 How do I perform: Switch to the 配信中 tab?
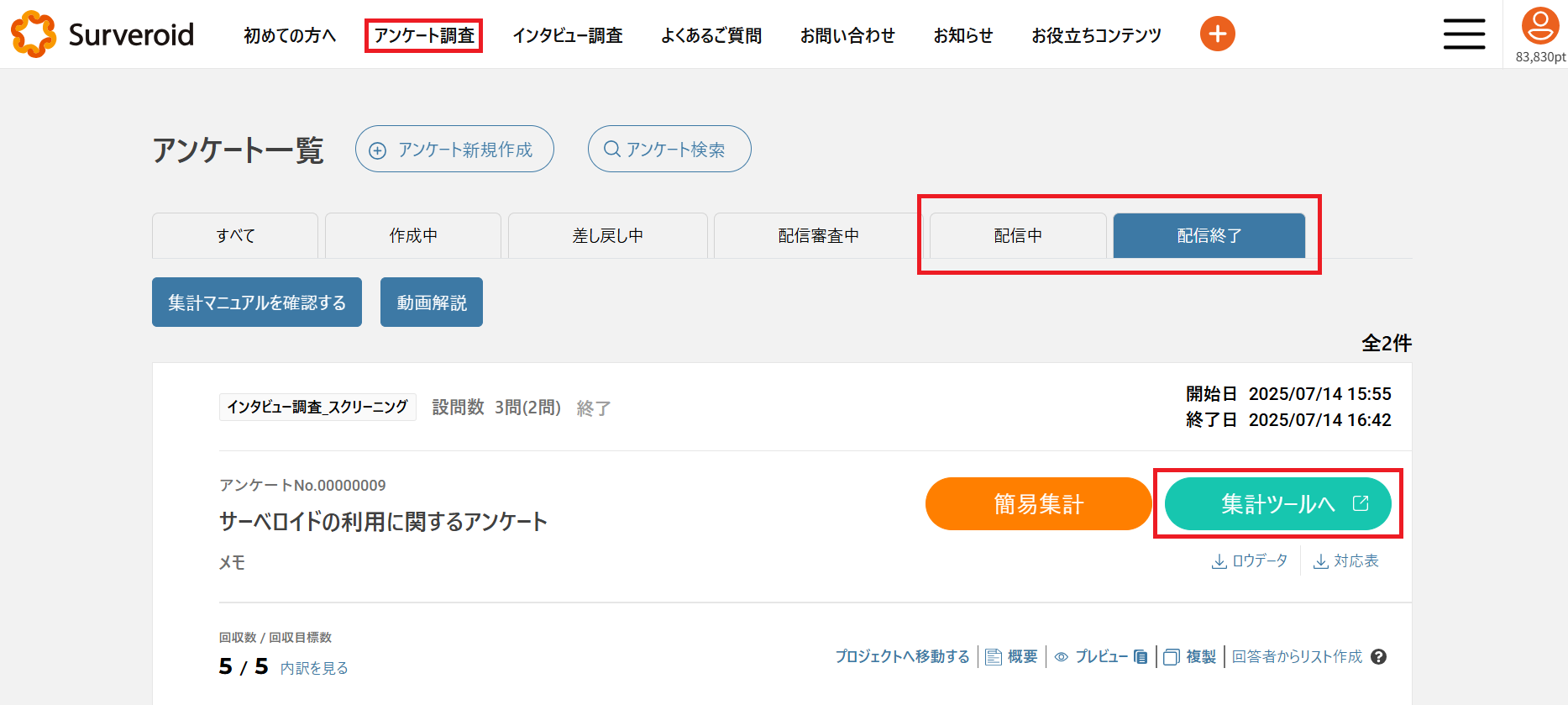[x=1018, y=236]
